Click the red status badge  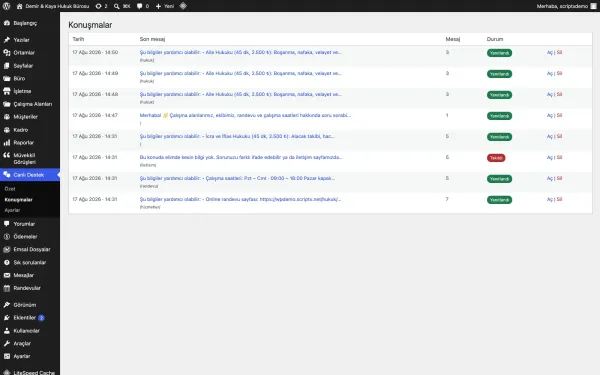point(496,158)
